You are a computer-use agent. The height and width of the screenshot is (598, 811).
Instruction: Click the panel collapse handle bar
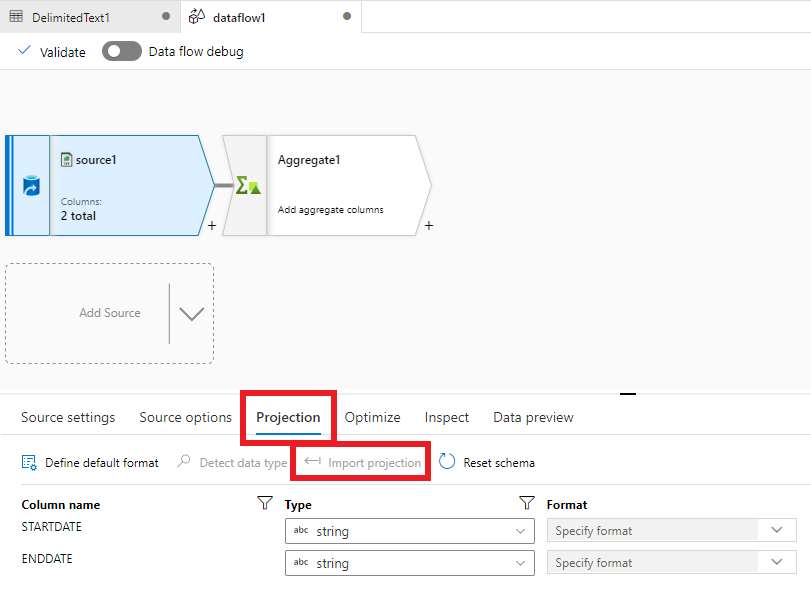[627, 394]
